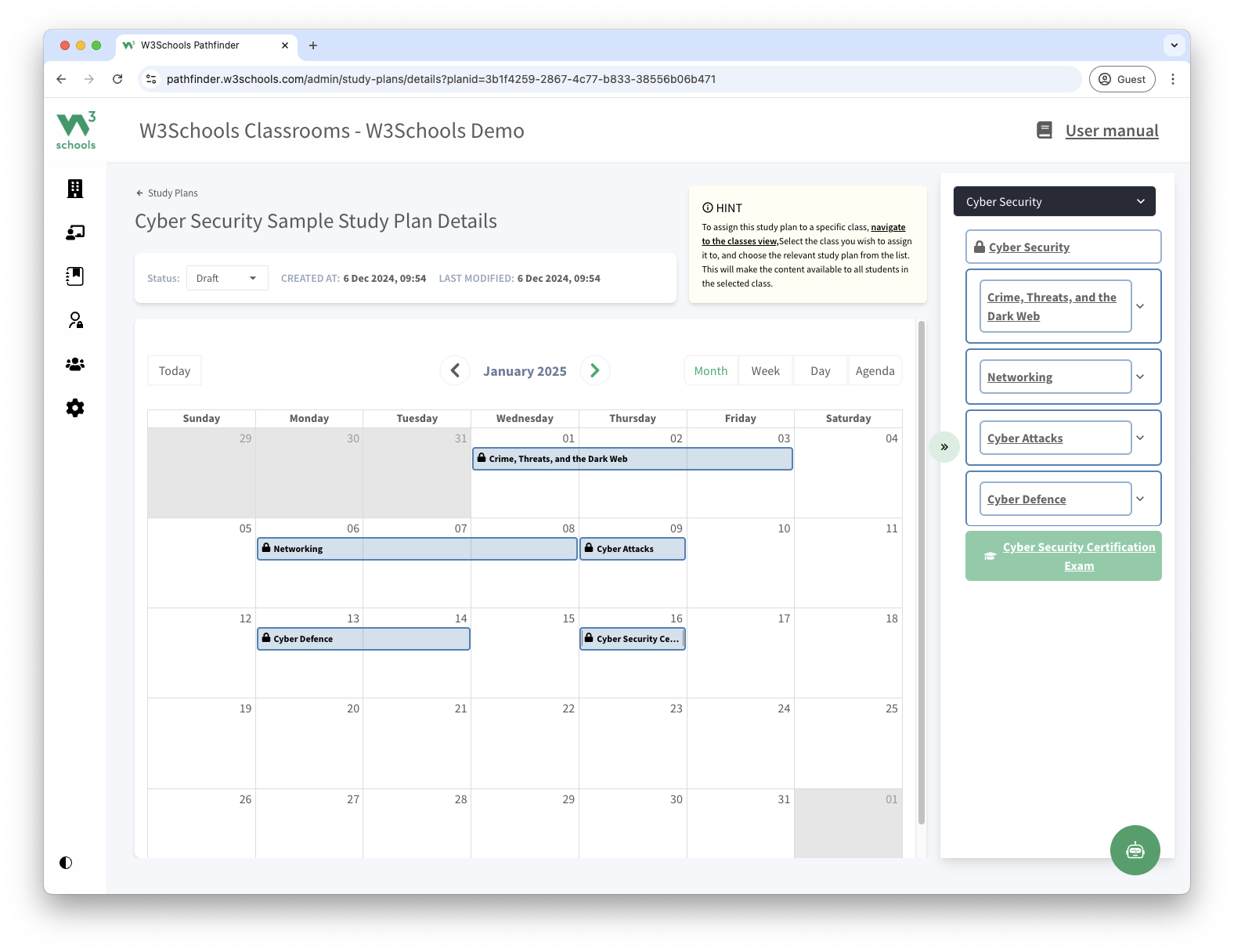The image size is (1234, 952).
Task: Click the W3Schools logo in sidebar
Action: pyautogui.click(x=76, y=131)
